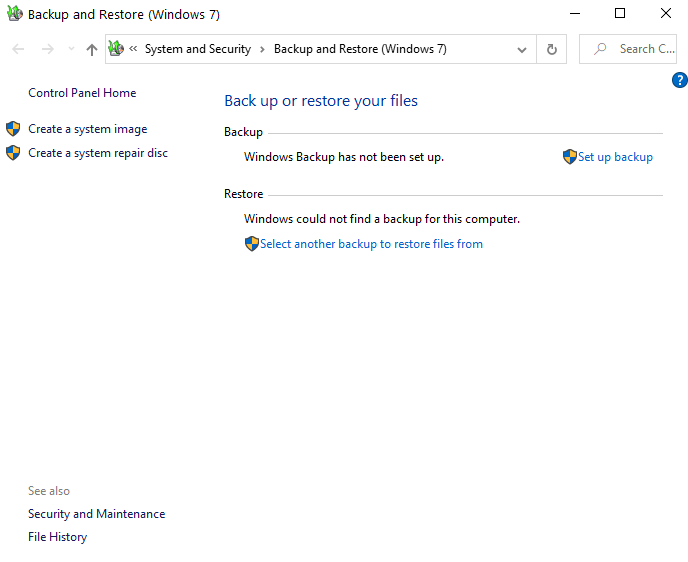Expand the breadcrumb overflow double chevron
Image resolution: width=688 pixels, height=562 pixels.
(x=133, y=49)
